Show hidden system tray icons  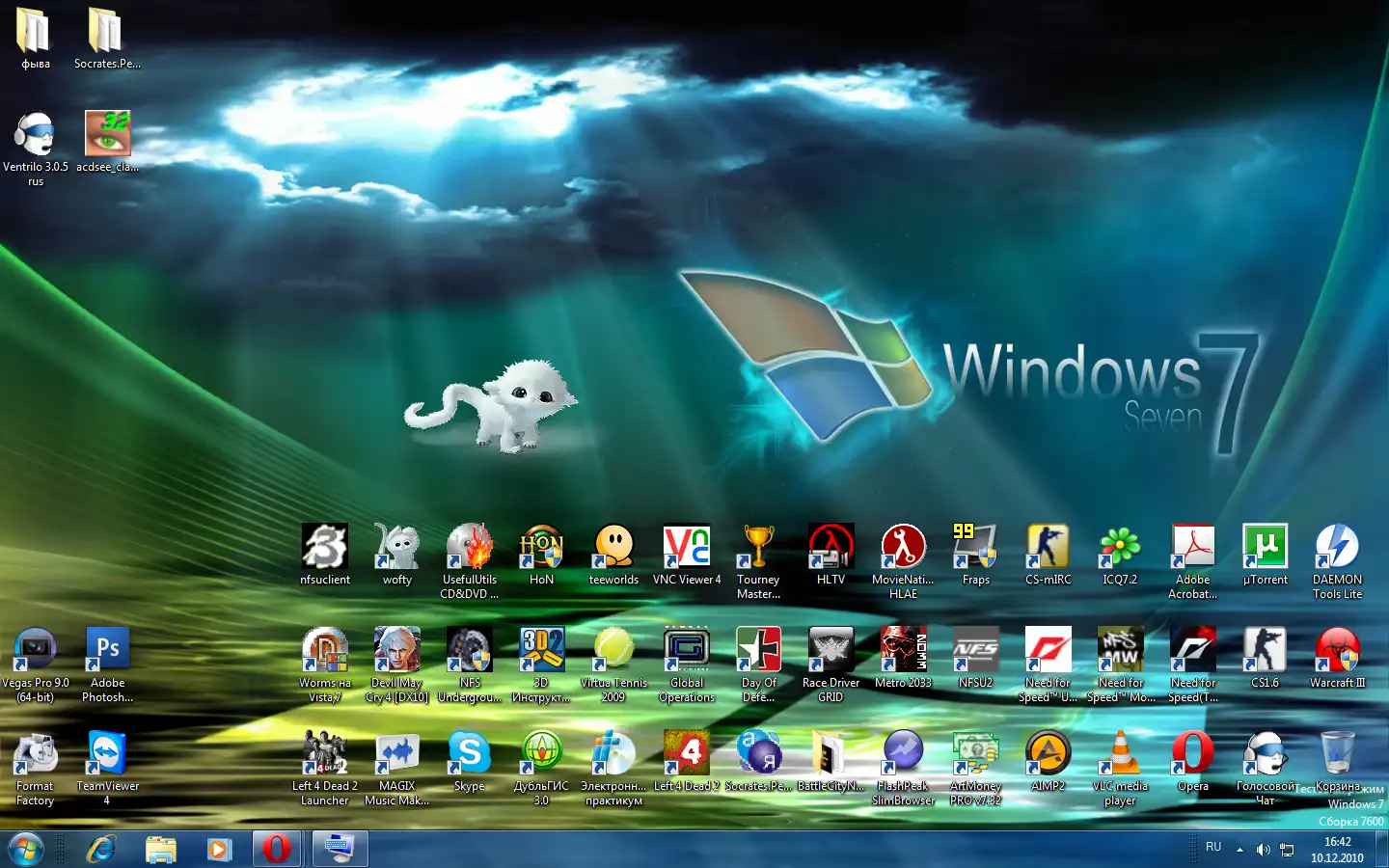point(1239,850)
